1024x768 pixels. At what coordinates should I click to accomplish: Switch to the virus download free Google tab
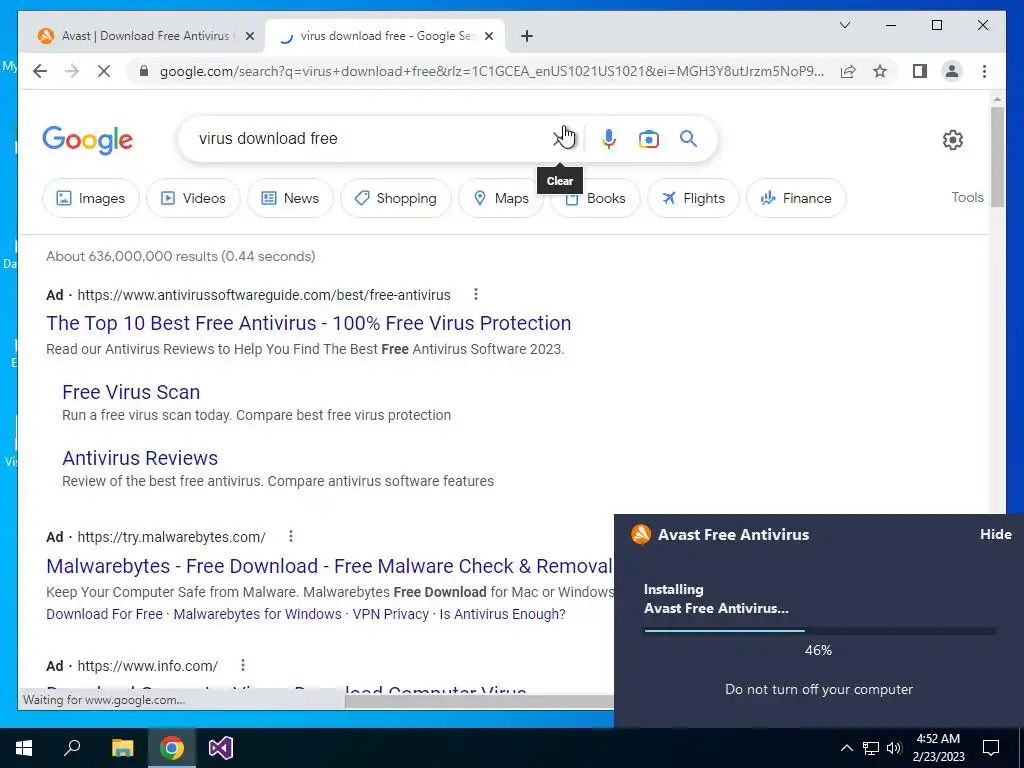click(385, 36)
